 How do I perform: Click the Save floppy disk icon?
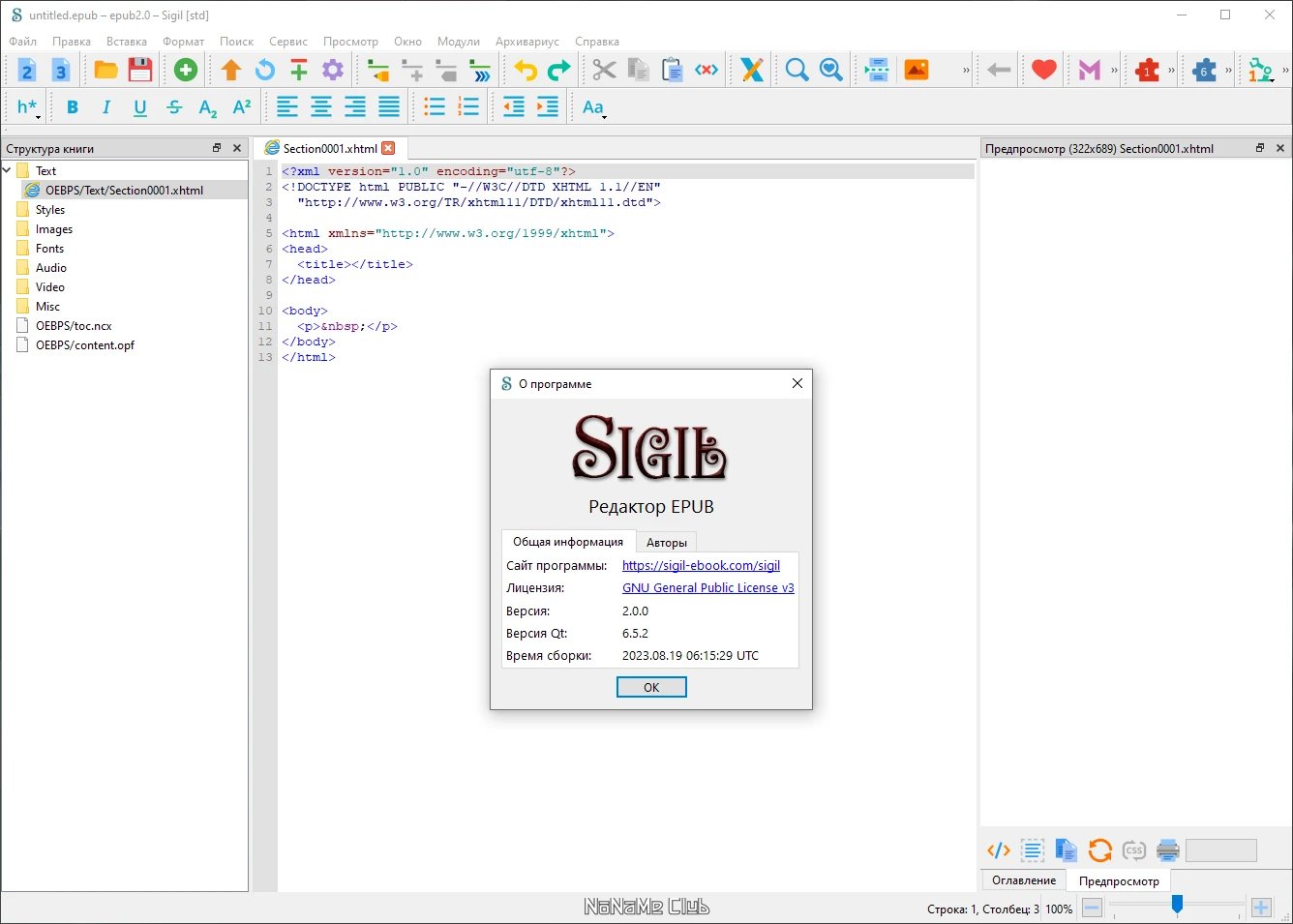[140, 70]
